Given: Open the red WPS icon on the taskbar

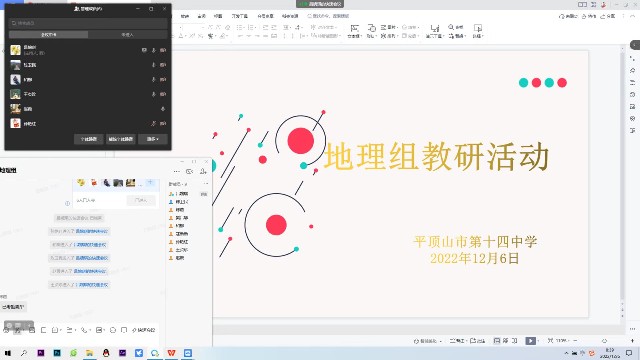Looking at the screenshot, I should tap(171, 353).
